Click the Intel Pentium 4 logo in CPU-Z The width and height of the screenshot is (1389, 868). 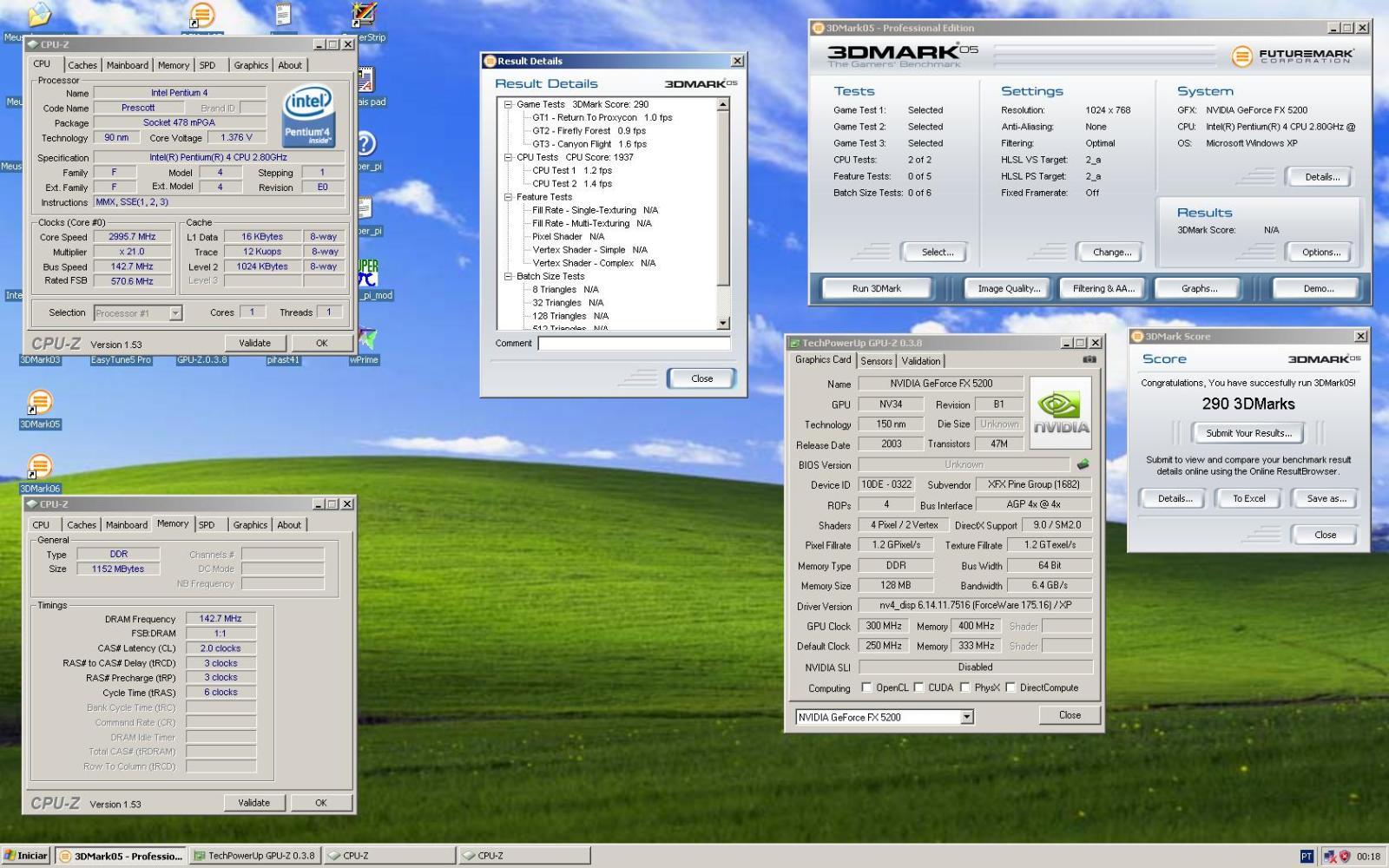click(308, 114)
